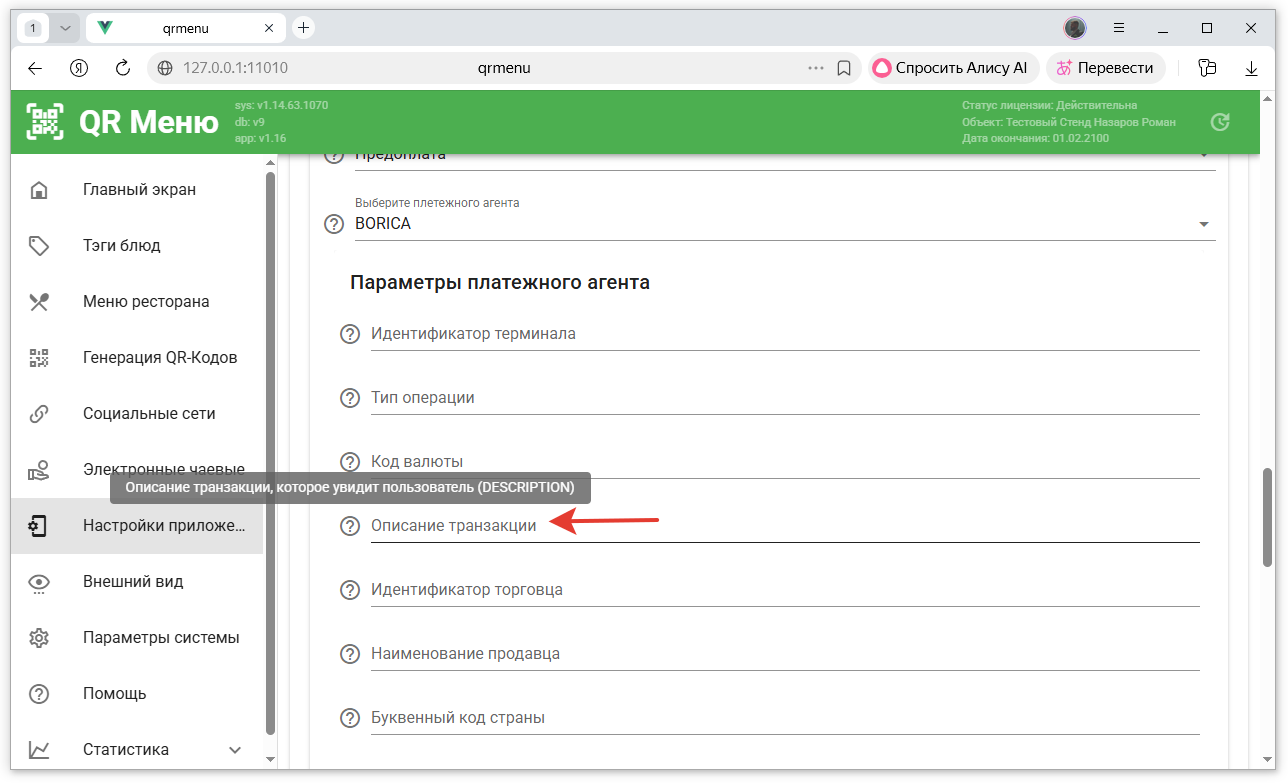
Task: Click the refresh icon in green header
Action: click(x=1219, y=122)
